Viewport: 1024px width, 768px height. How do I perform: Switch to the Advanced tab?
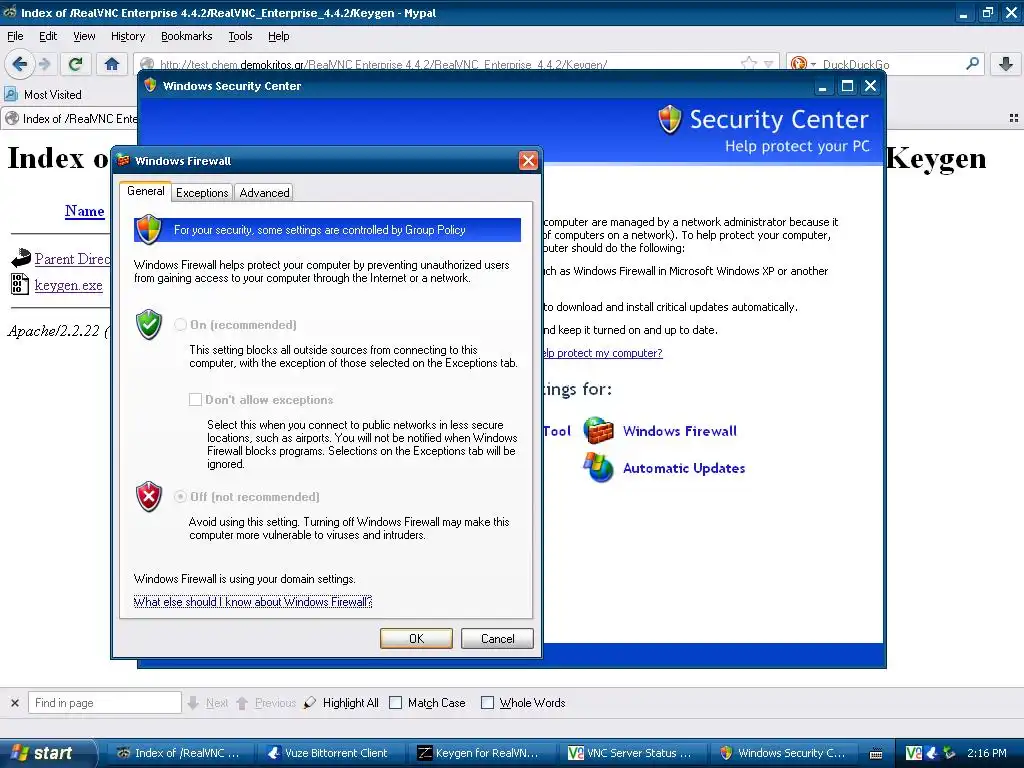click(x=264, y=193)
